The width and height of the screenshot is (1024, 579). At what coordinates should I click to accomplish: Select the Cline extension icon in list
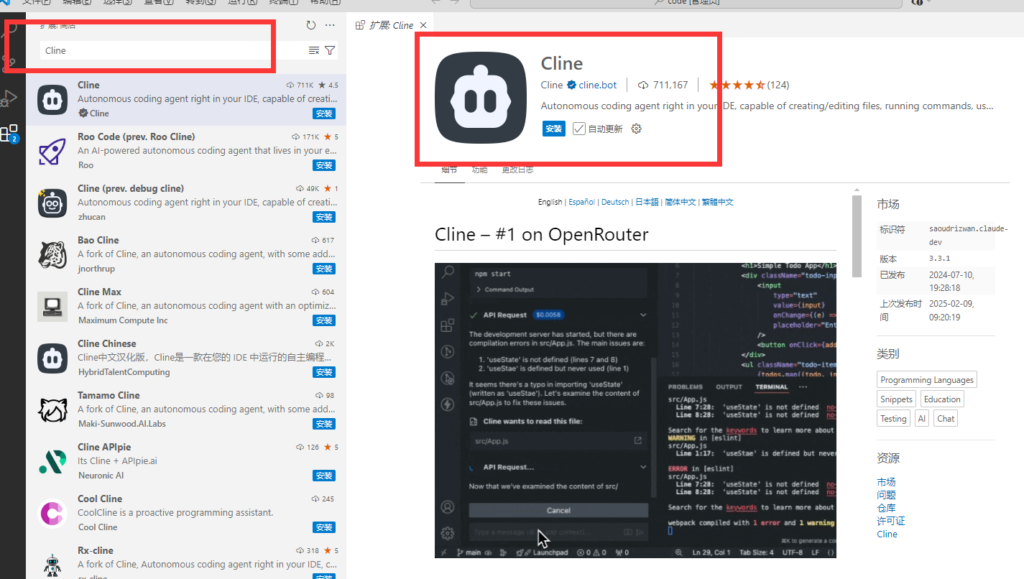52,99
